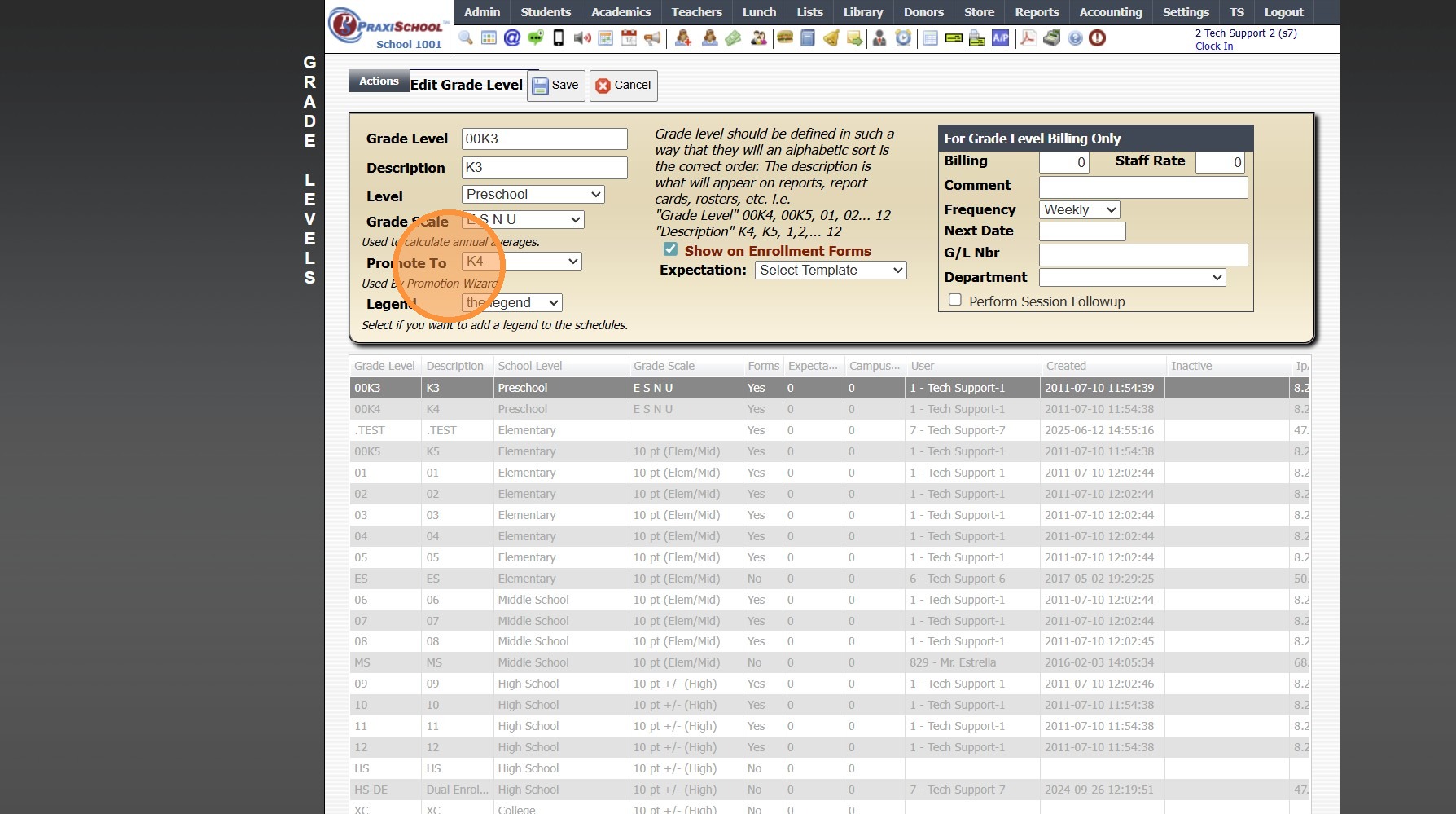The image size is (1456, 814).
Task: Click the mobile phone icon
Action: (559, 37)
